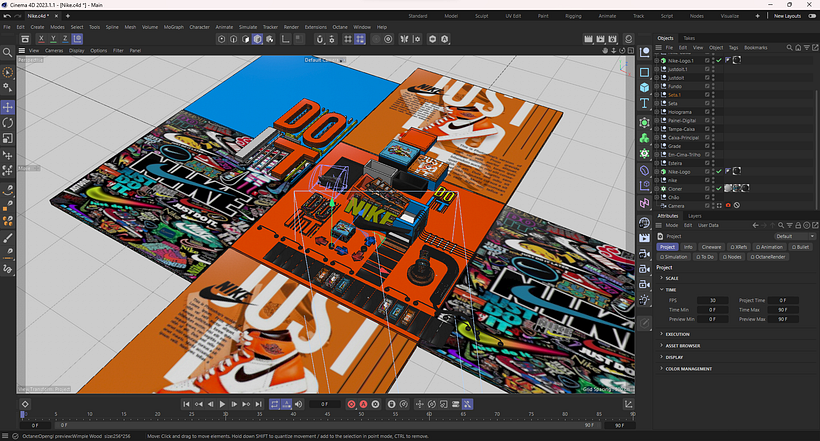The image size is (820, 441).
Task: Click the record keyframe button in timeline
Action: click(351, 404)
